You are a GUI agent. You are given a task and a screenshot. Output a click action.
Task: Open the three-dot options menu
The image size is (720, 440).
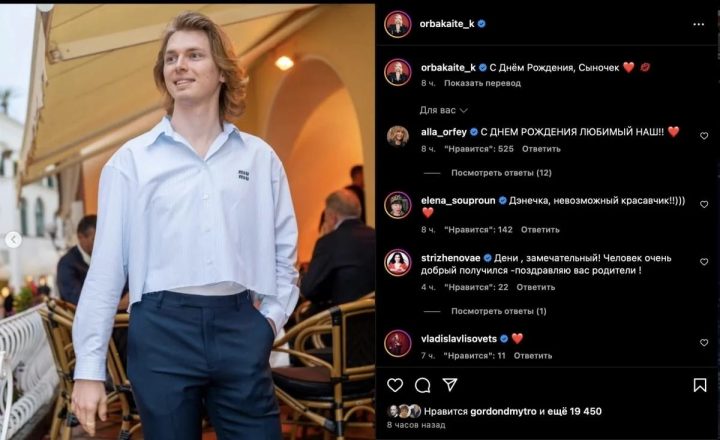click(698, 24)
